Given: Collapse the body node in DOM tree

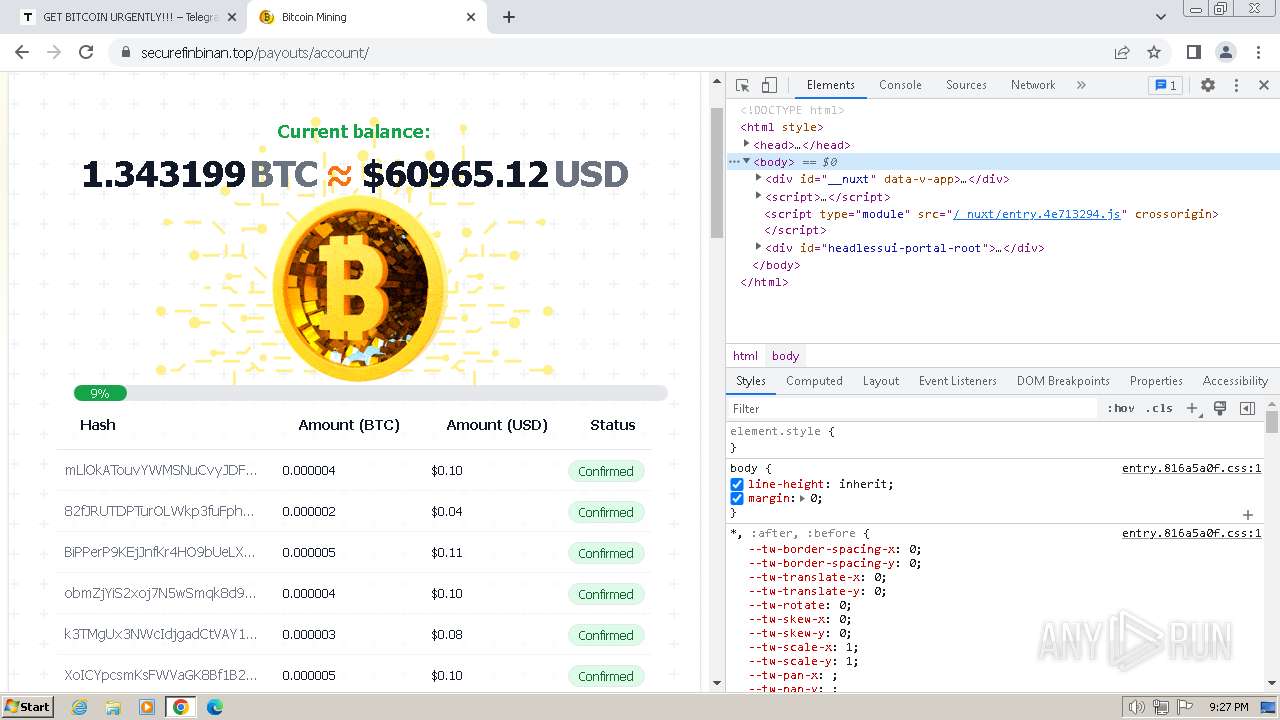Looking at the screenshot, I should pyautogui.click(x=746, y=161).
